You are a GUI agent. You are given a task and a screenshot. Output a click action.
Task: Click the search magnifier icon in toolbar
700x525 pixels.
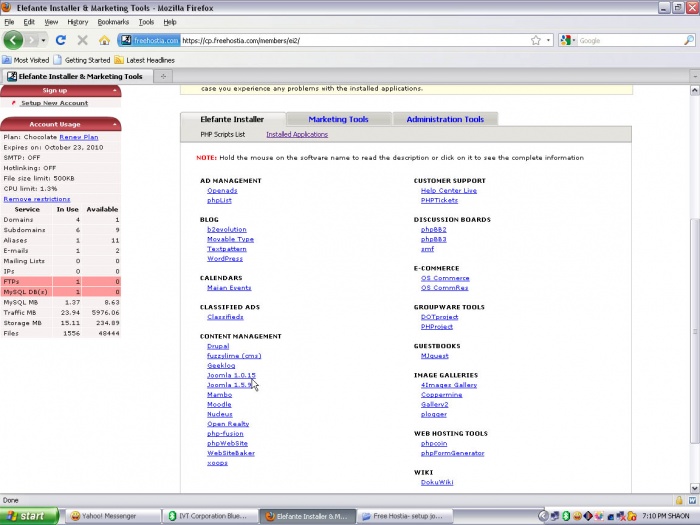coord(689,40)
